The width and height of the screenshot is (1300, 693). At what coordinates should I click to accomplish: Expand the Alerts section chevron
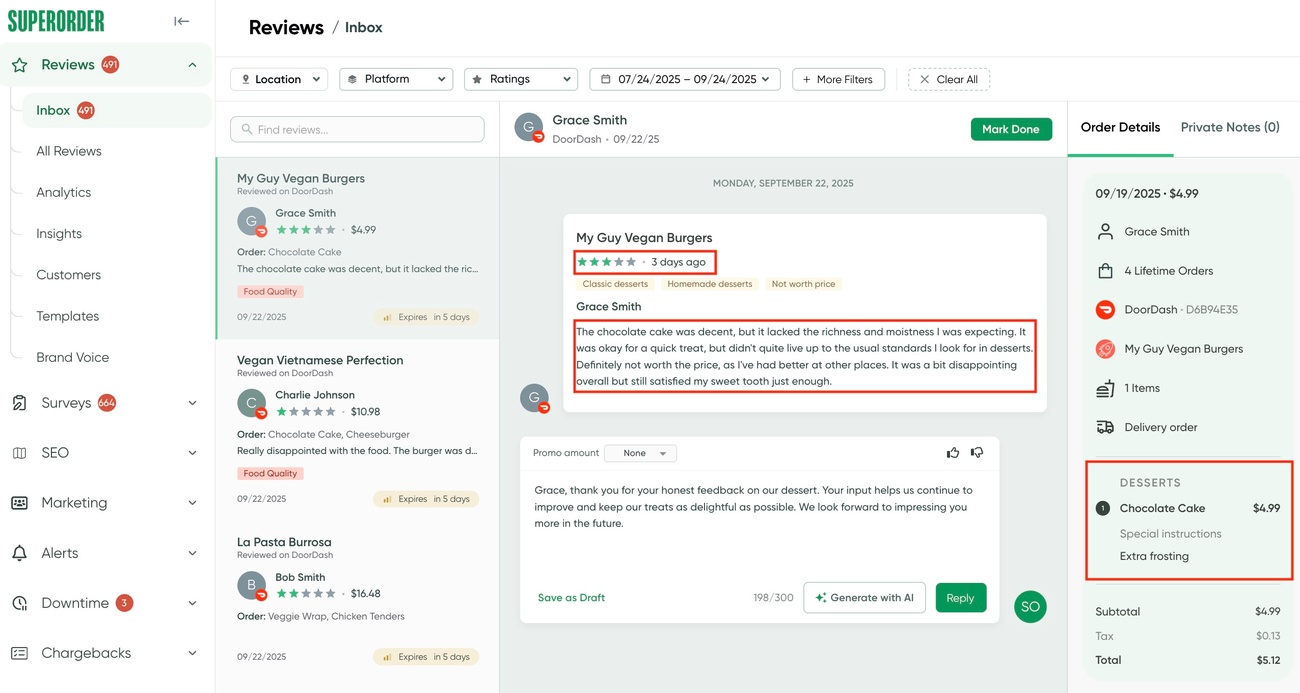click(x=192, y=553)
